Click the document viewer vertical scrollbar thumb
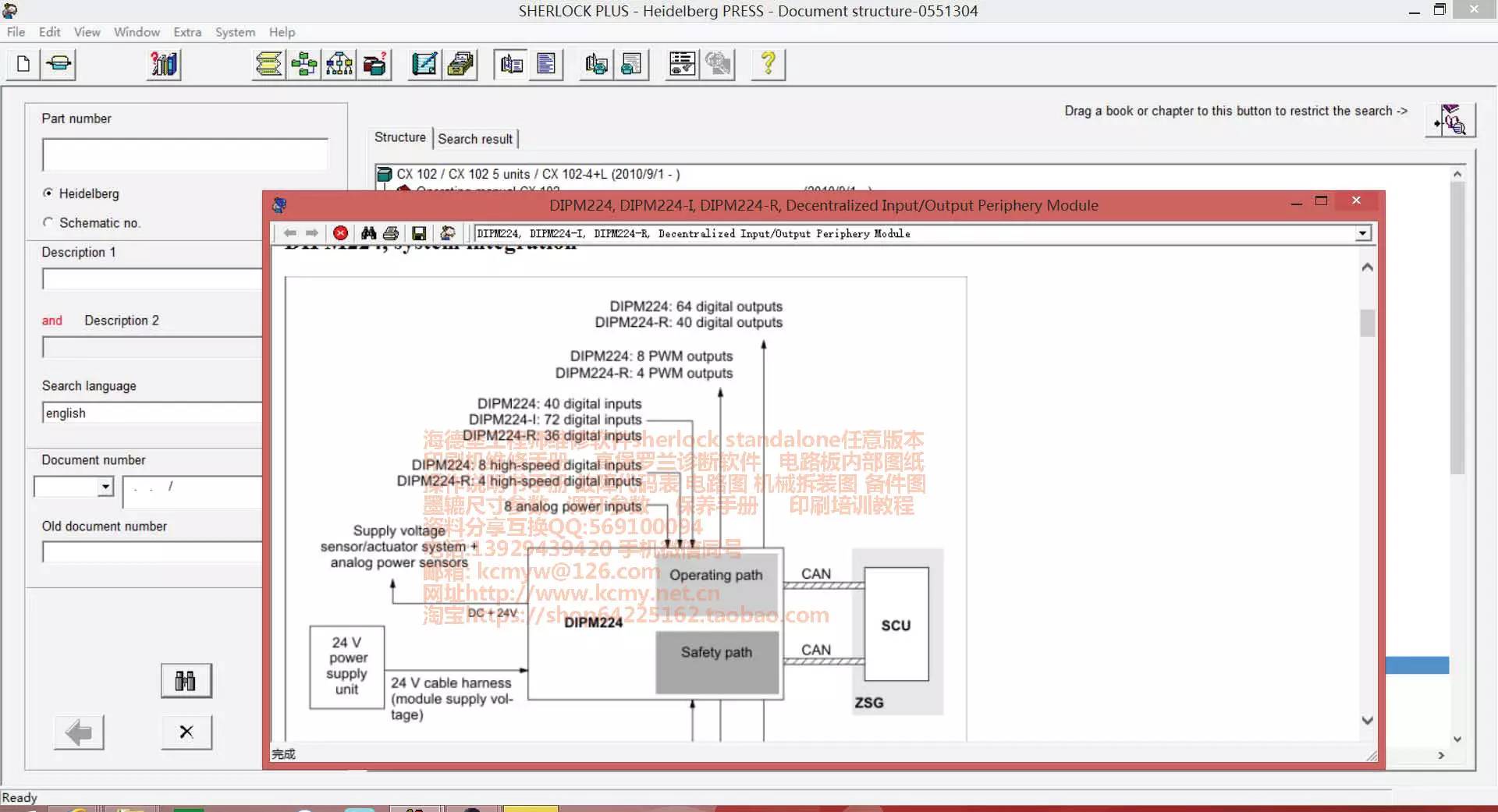 pyautogui.click(x=1367, y=323)
